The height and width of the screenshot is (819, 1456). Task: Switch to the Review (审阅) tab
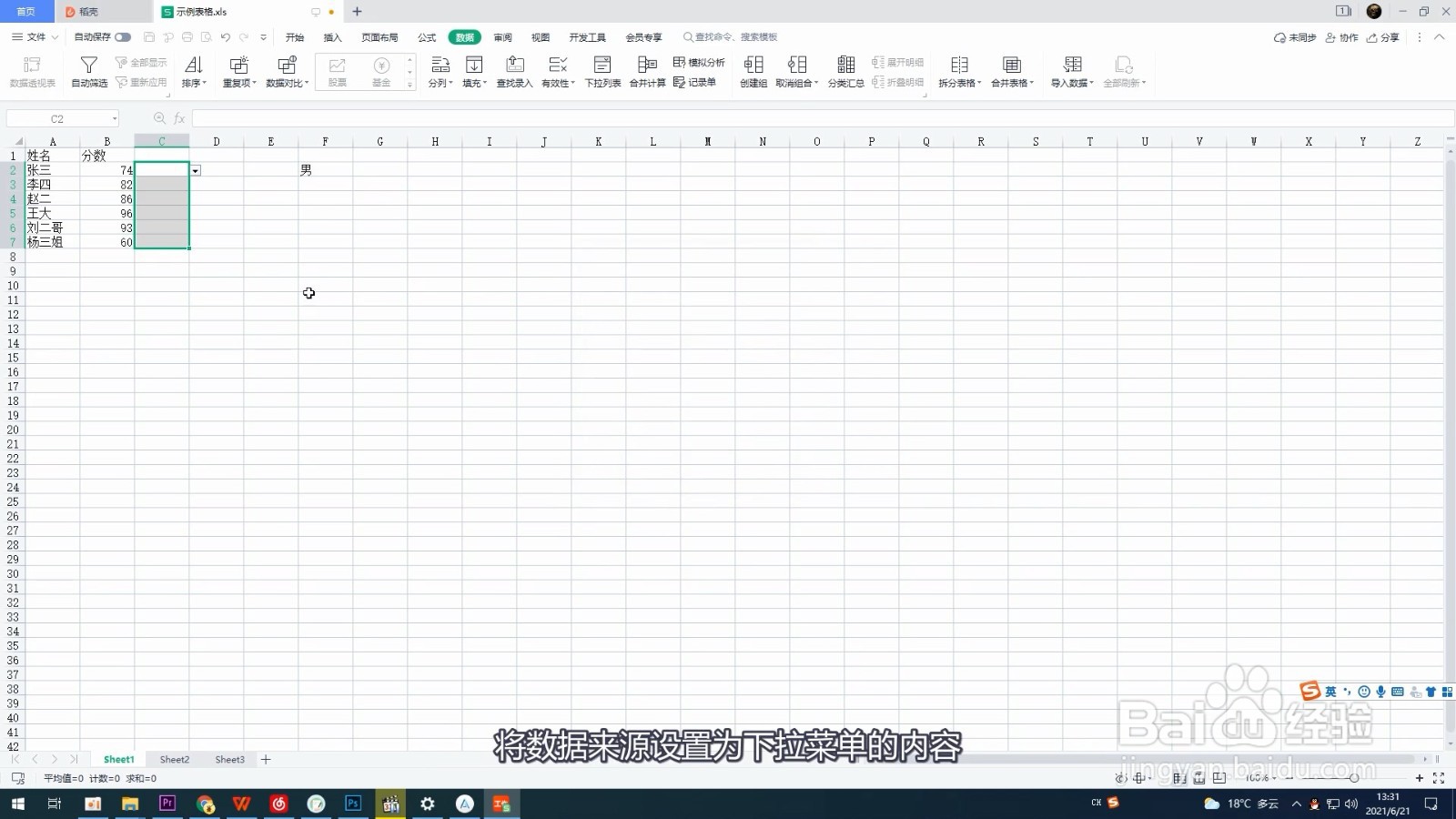coord(502,37)
